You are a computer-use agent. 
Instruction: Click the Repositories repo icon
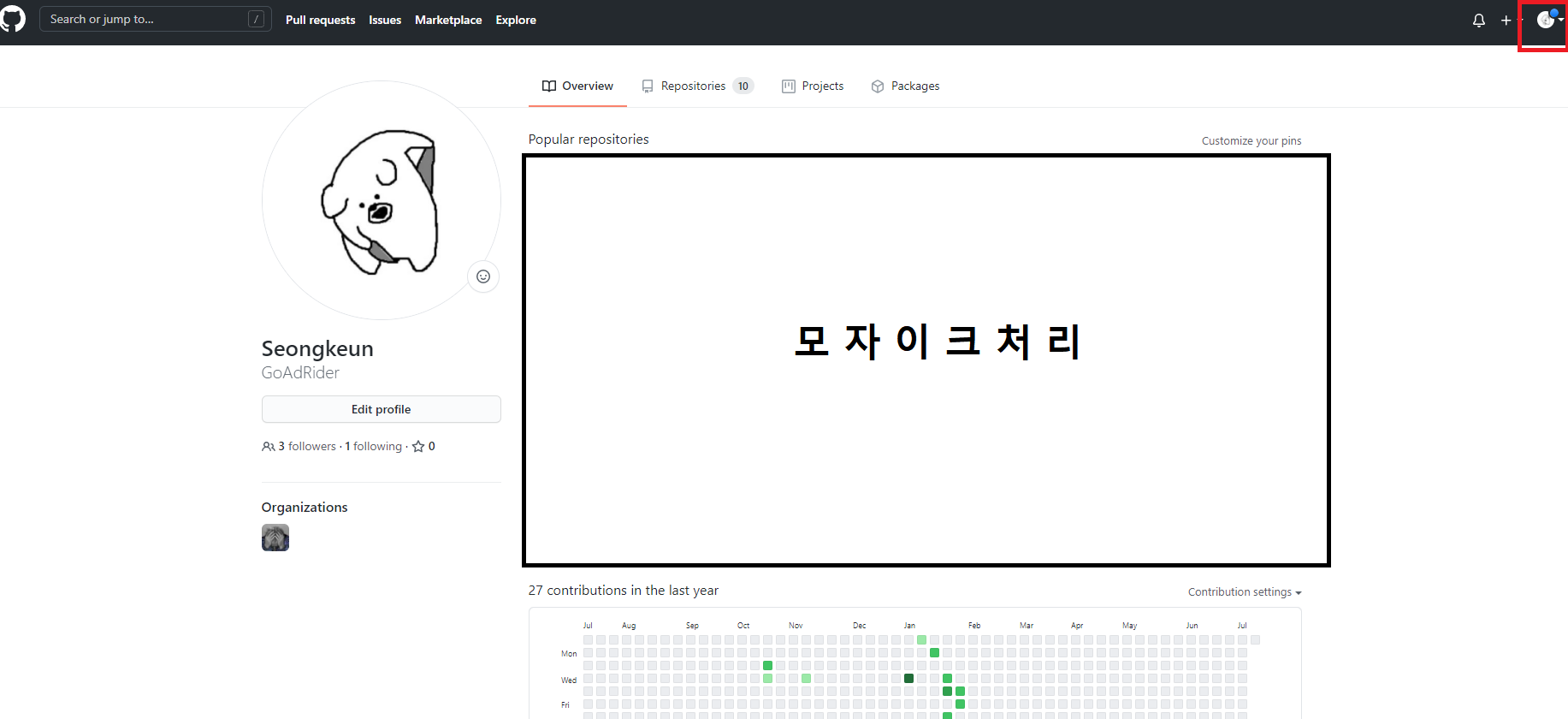click(648, 86)
